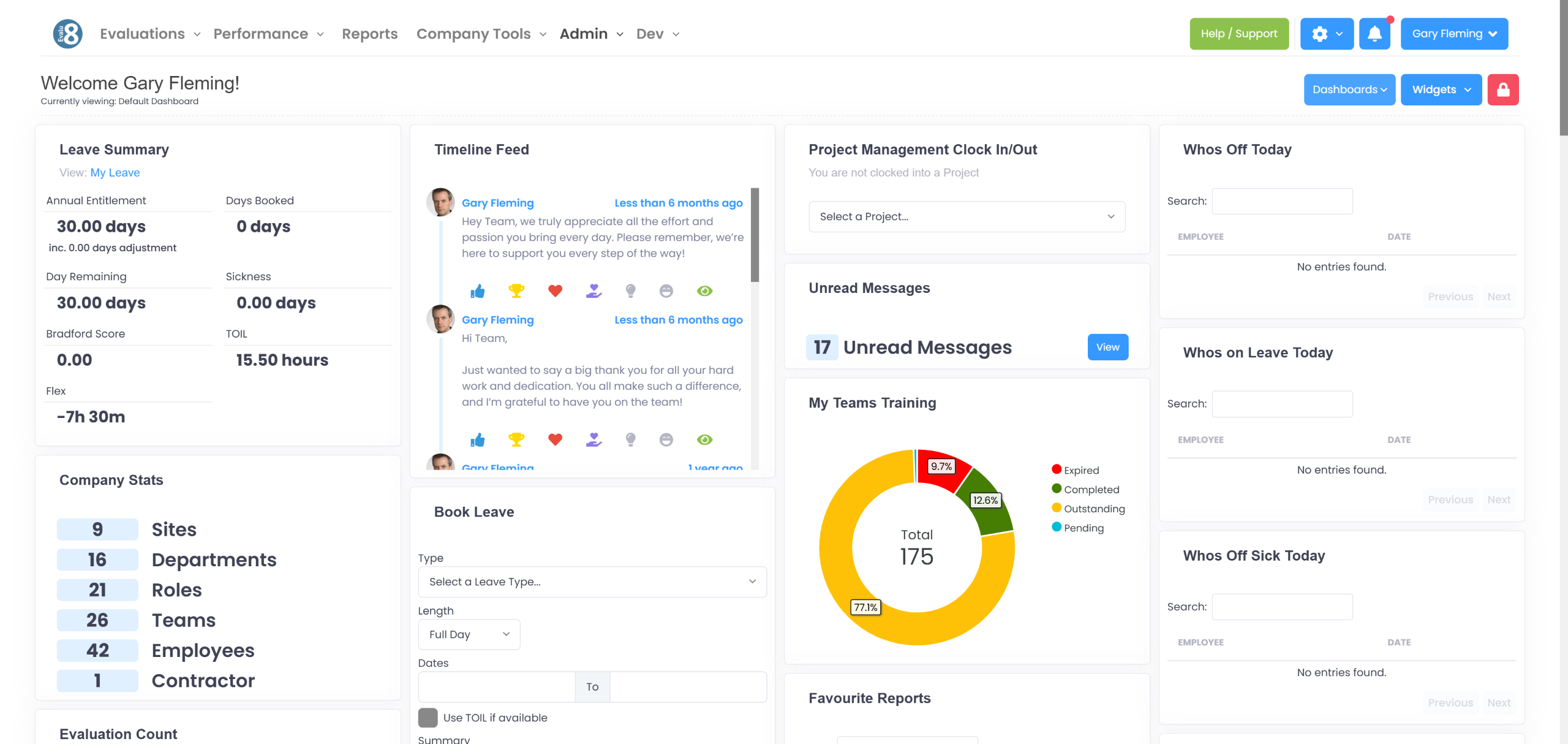Toggle the green eye icon on second post
The width and height of the screenshot is (1568, 744).
click(704, 439)
